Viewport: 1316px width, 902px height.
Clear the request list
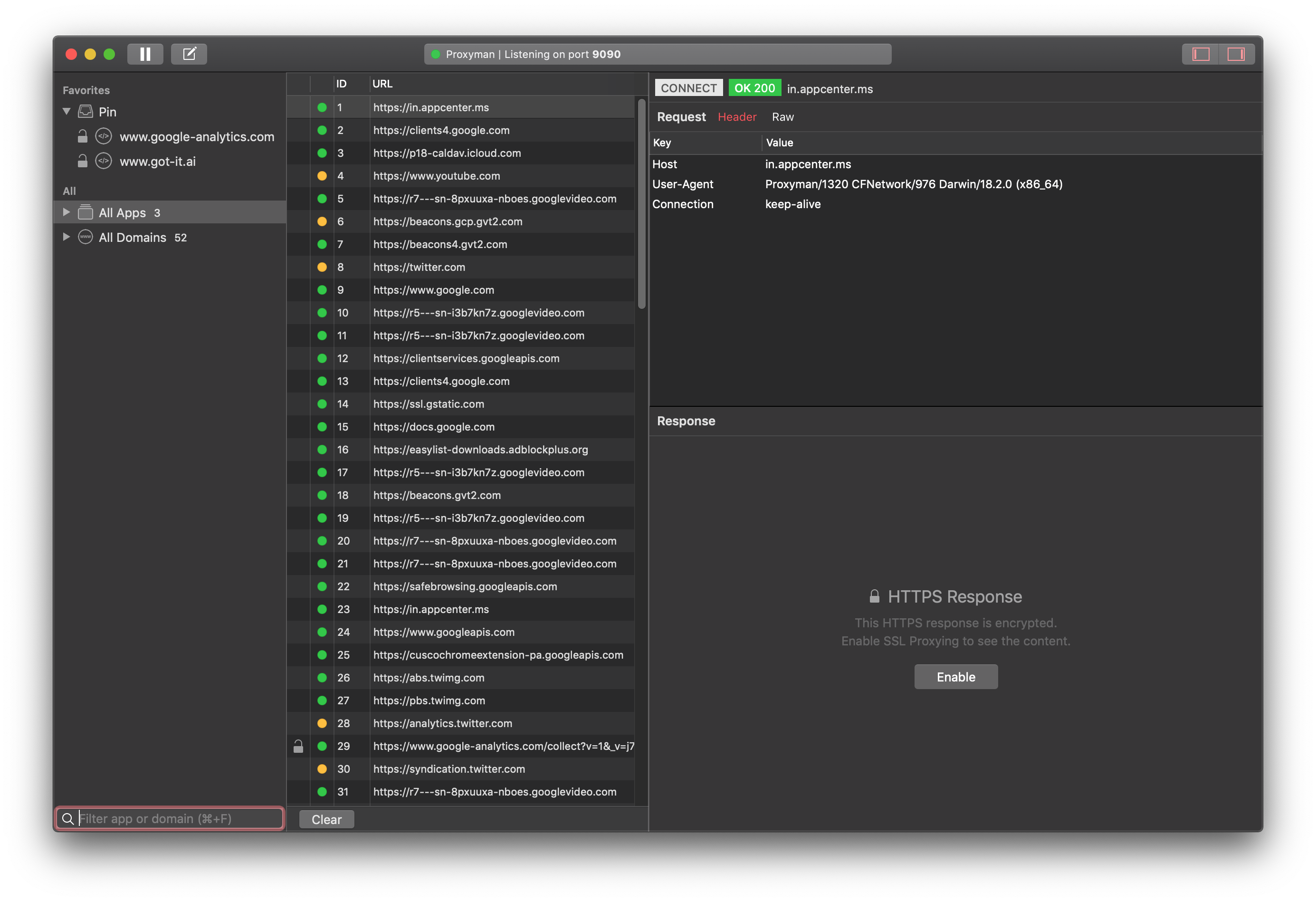coord(326,819)
